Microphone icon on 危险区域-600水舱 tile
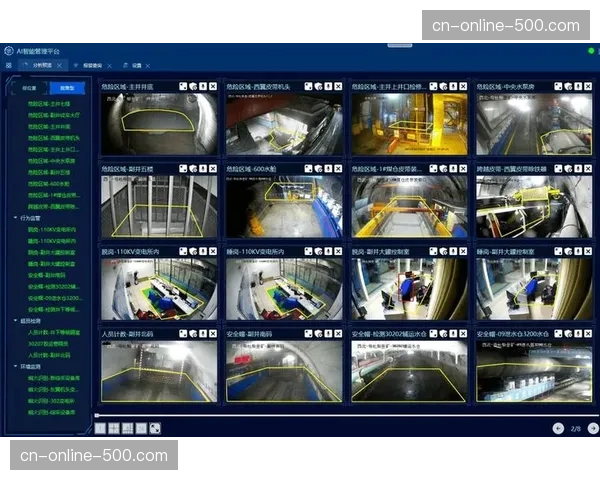 click(x=328, y=169)
